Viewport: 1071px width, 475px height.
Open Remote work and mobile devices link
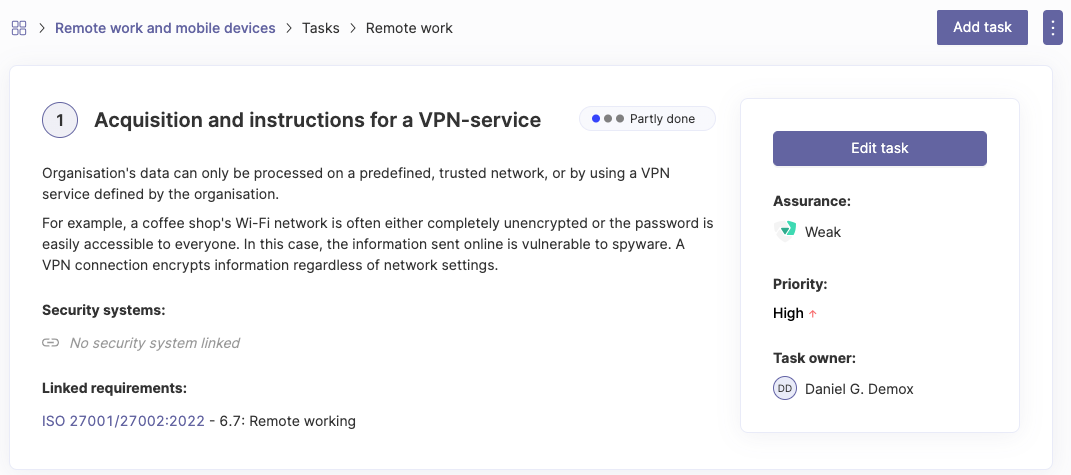[x=165, y=28]
